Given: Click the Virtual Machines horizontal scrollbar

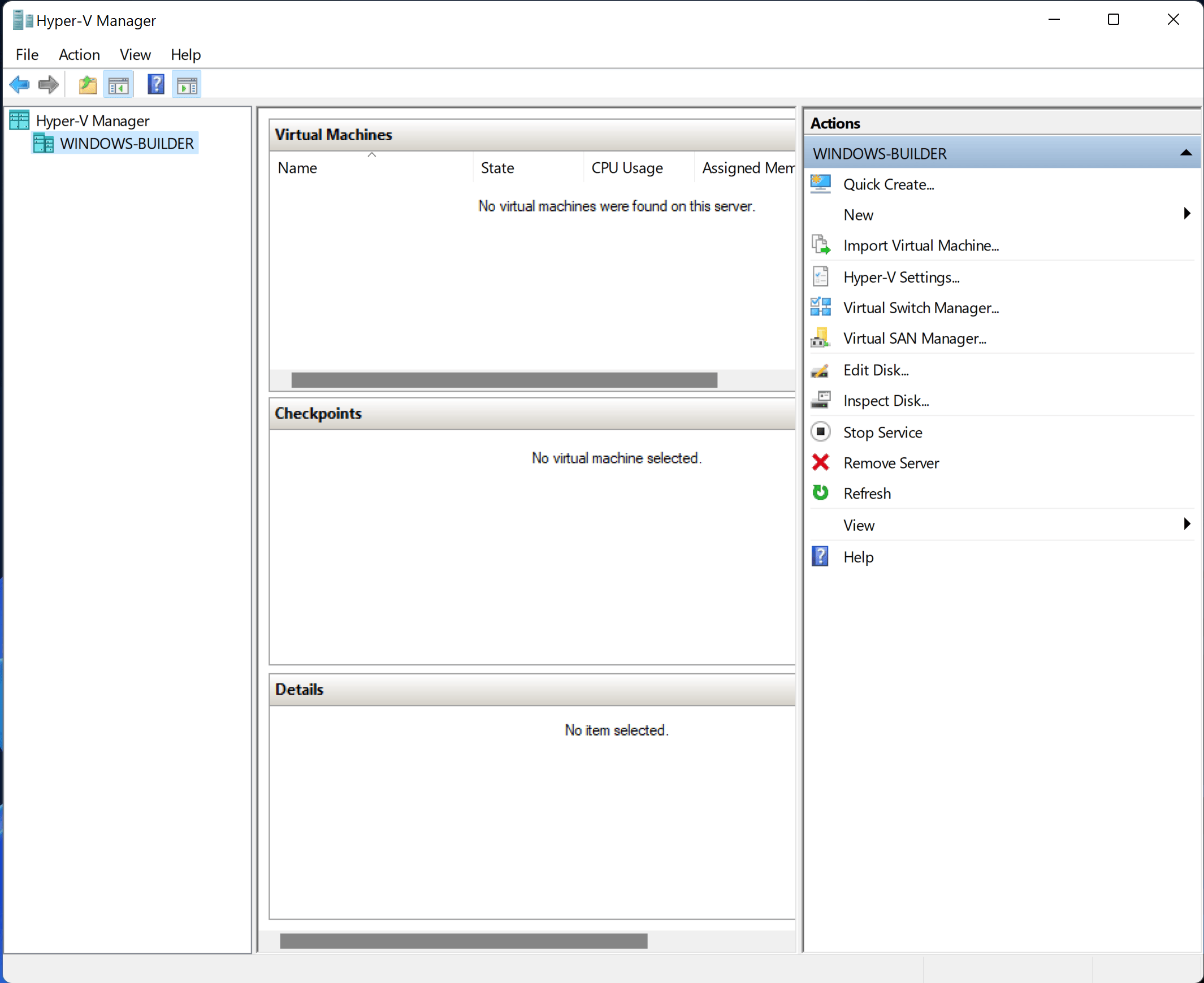Looking at the screenshot, I should pyautogui.click(x=504, y=379).
